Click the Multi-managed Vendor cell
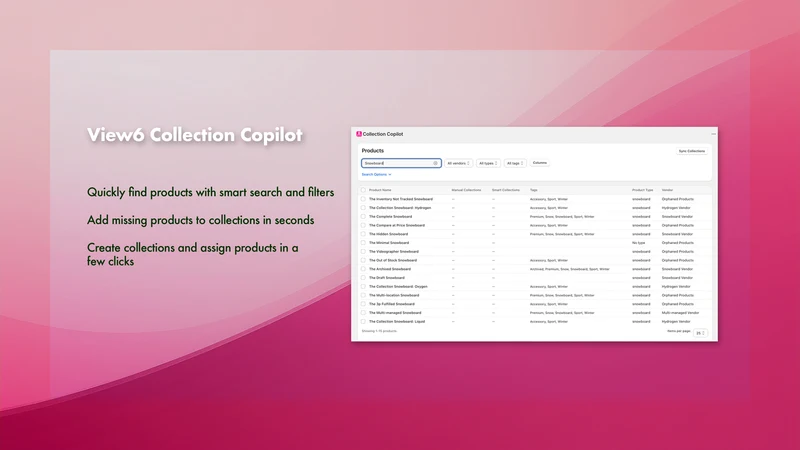Image resolution: width=800 pixels, height=450 pixels. pos(680,313)
